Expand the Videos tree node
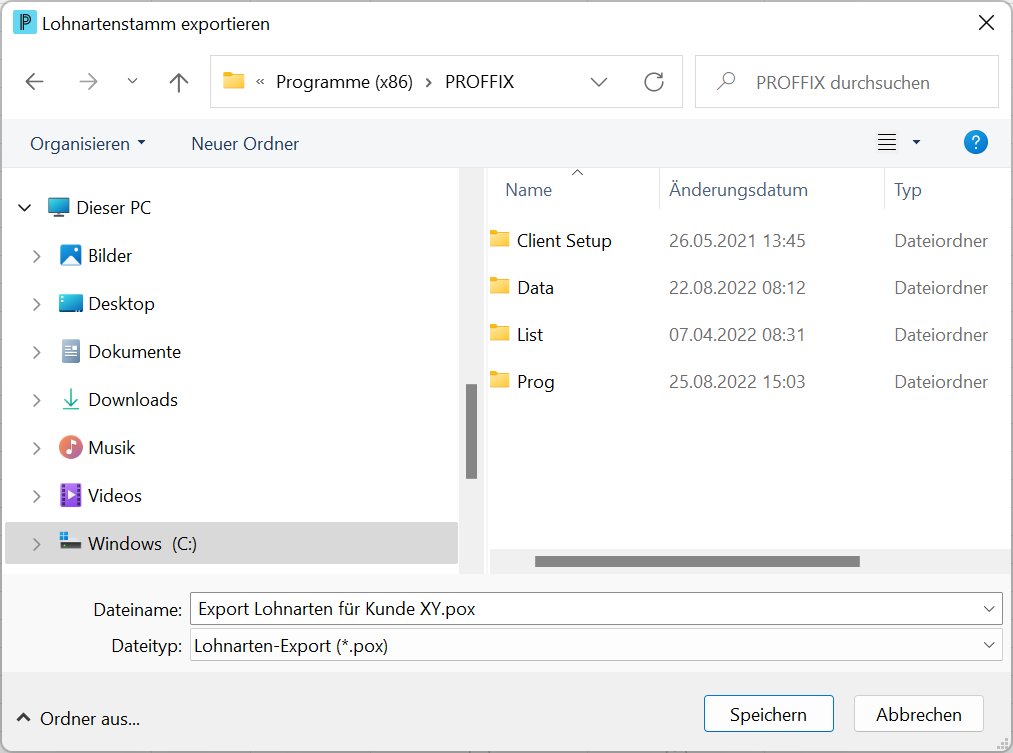1013x753 pixels. pyautogui.click(x=37, y=497)
